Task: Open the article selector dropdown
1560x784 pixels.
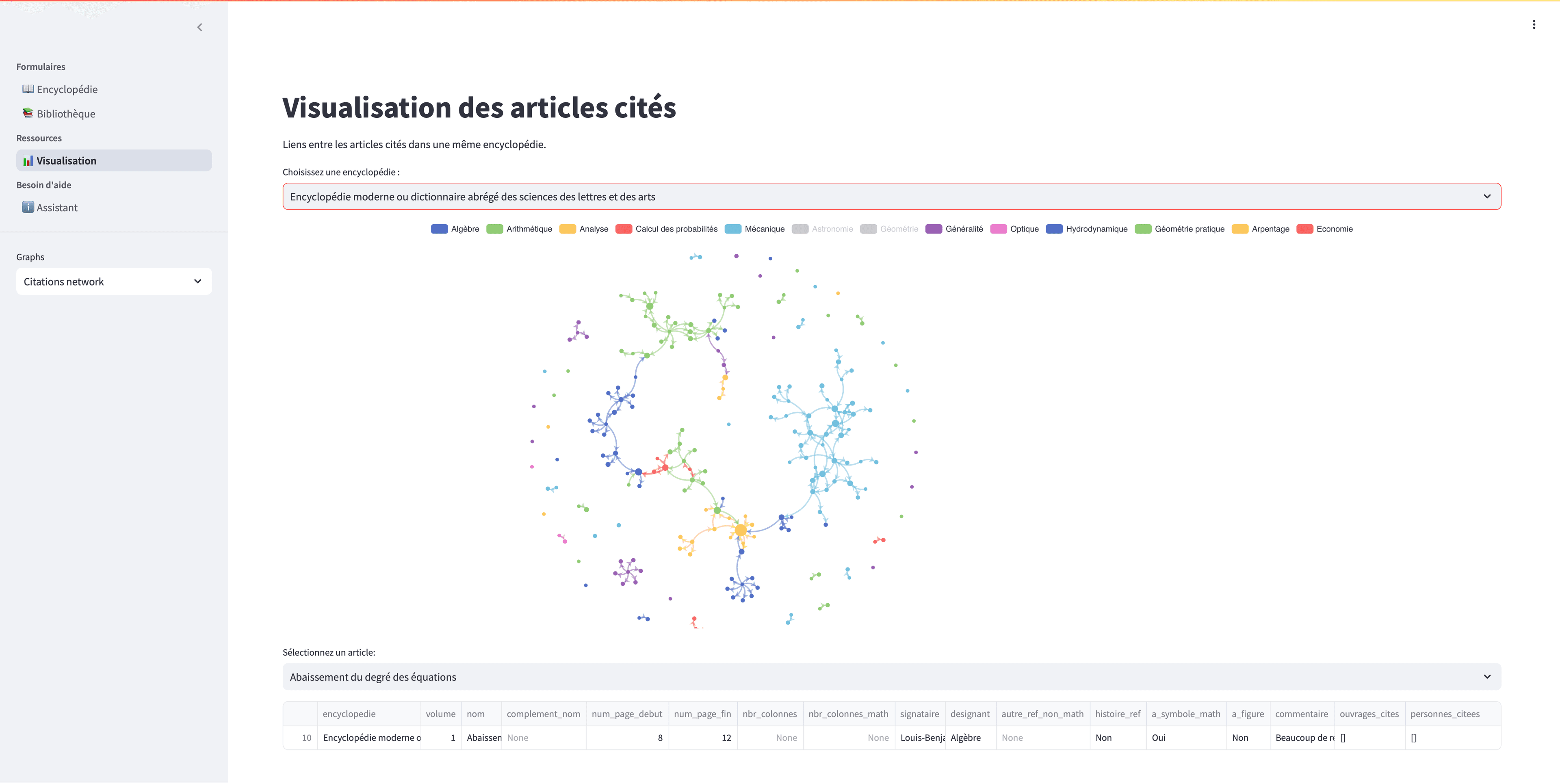Action: [891, 677]
